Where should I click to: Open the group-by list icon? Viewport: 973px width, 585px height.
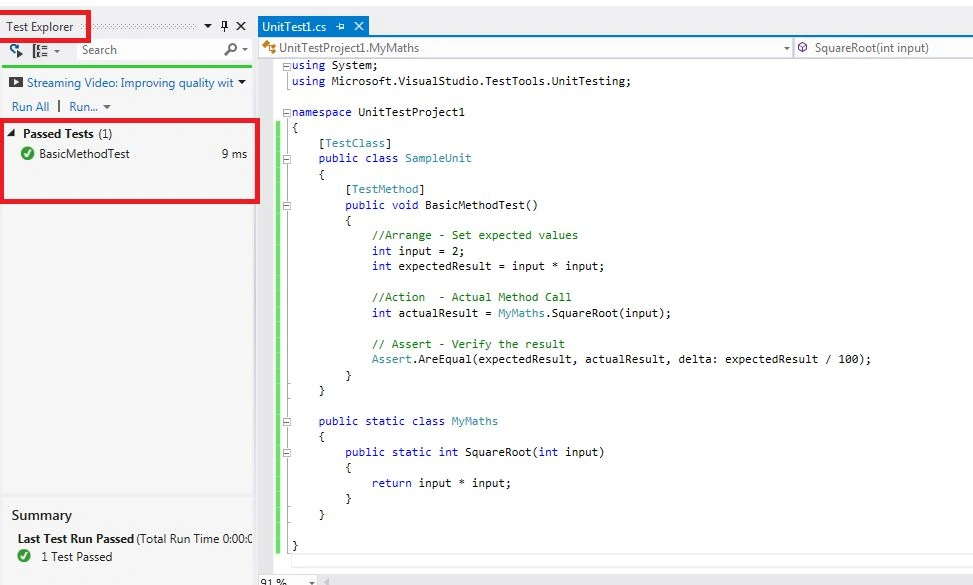(40, 51)
